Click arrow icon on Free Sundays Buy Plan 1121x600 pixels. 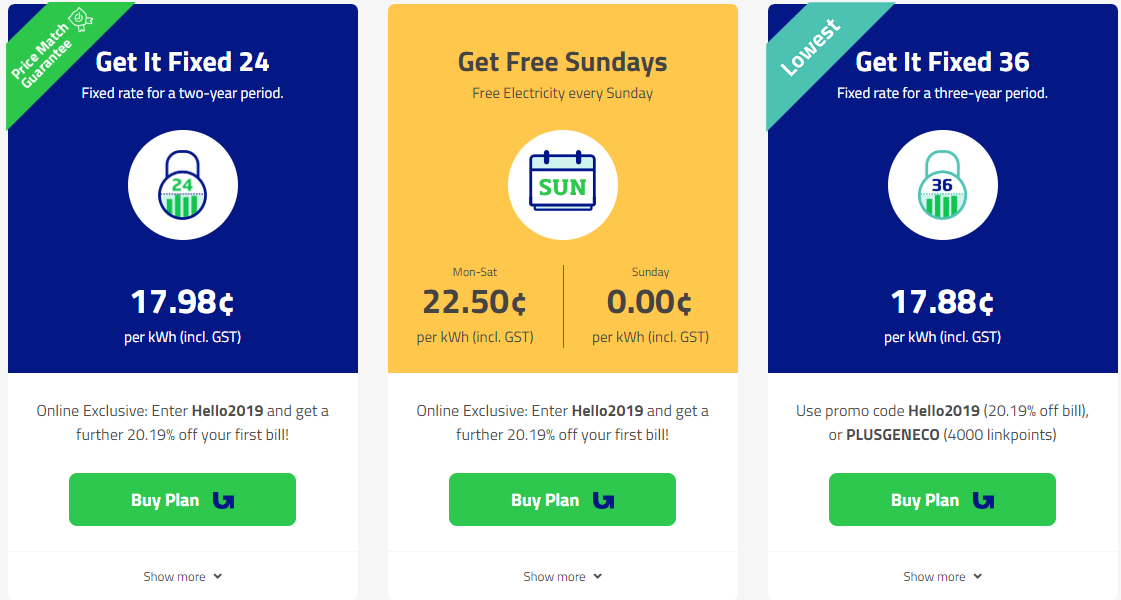(x=603, y=500)
